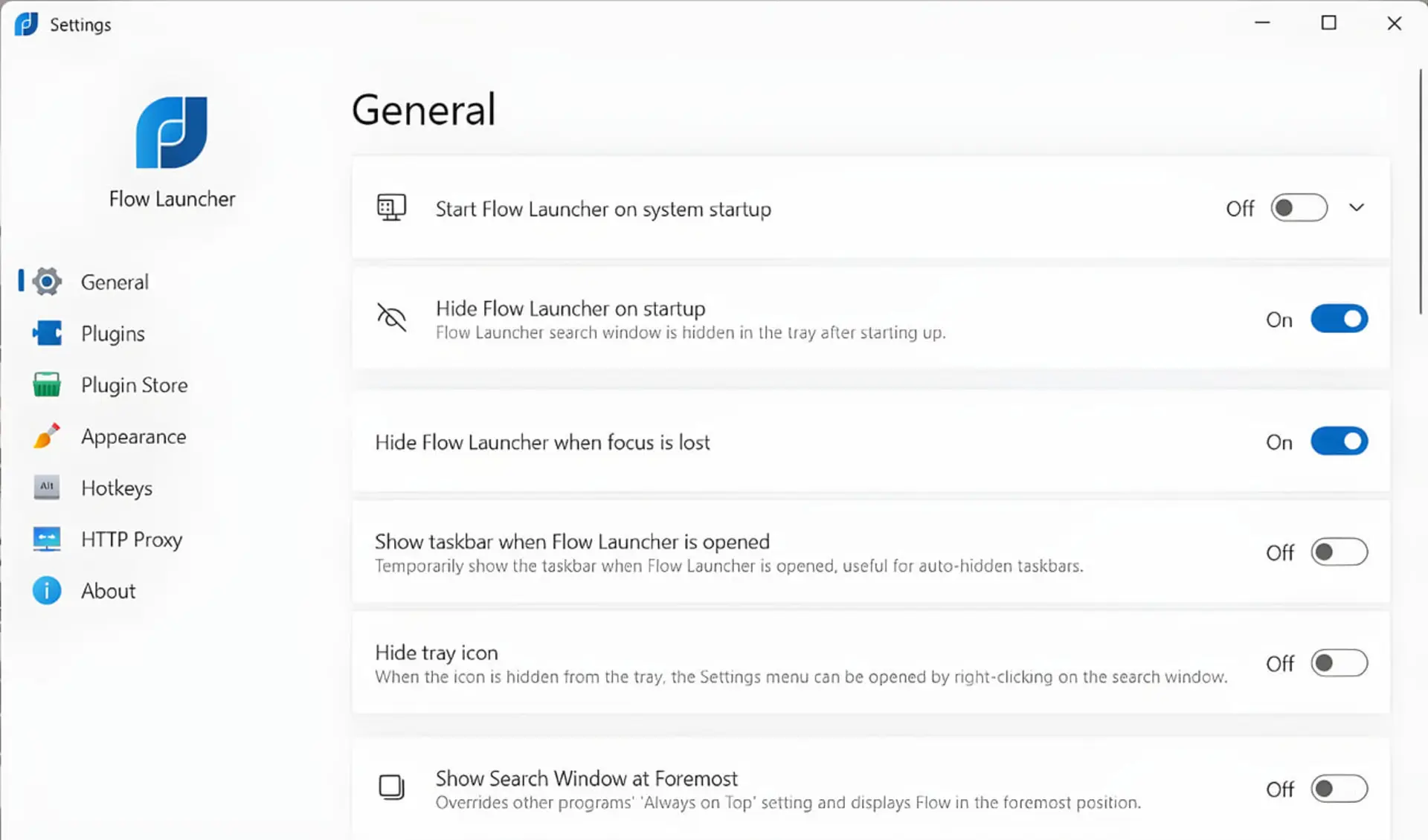Click the Hotkeys Alt key icon
Viewport: 1428px width, 840px height.
[47, 487]
